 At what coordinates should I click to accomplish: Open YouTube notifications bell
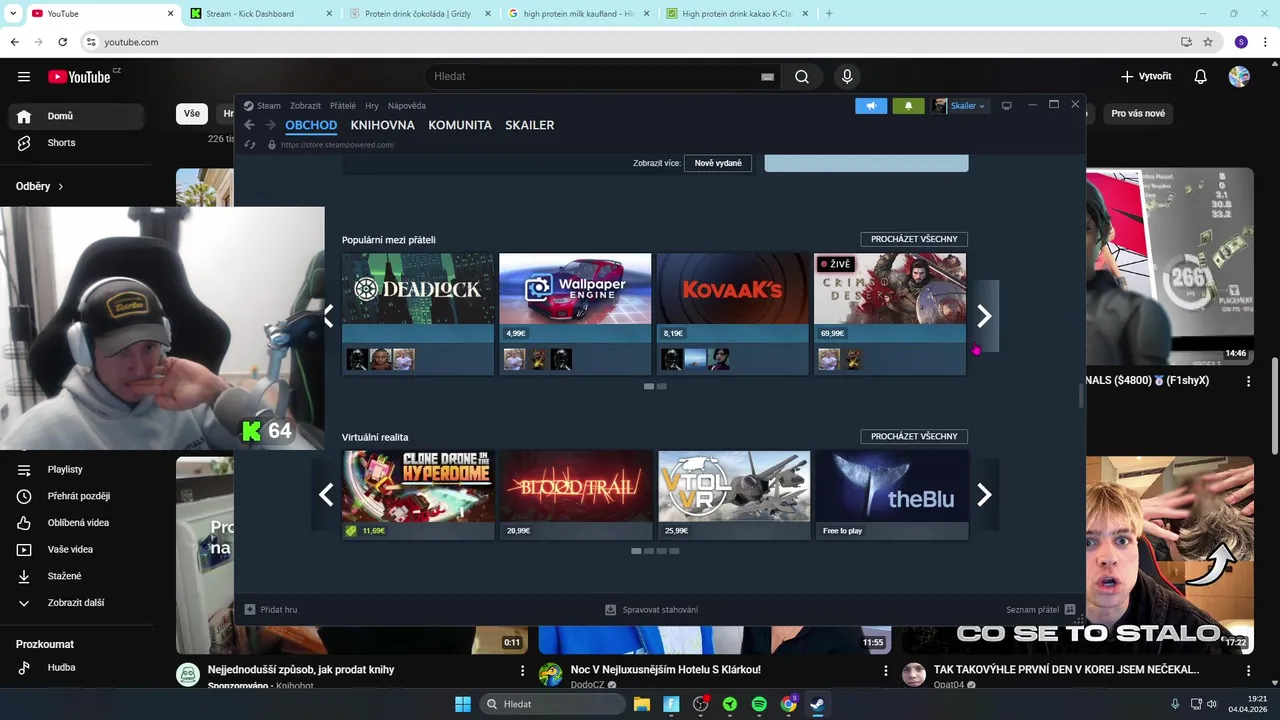click(x=1201, y=77)
